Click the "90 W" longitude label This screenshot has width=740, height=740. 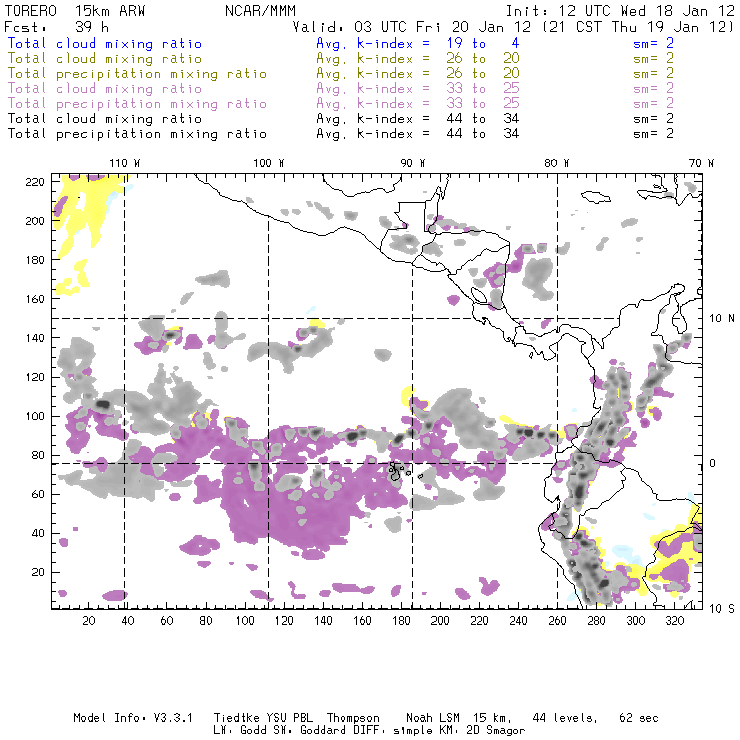(x=412, y=163)
